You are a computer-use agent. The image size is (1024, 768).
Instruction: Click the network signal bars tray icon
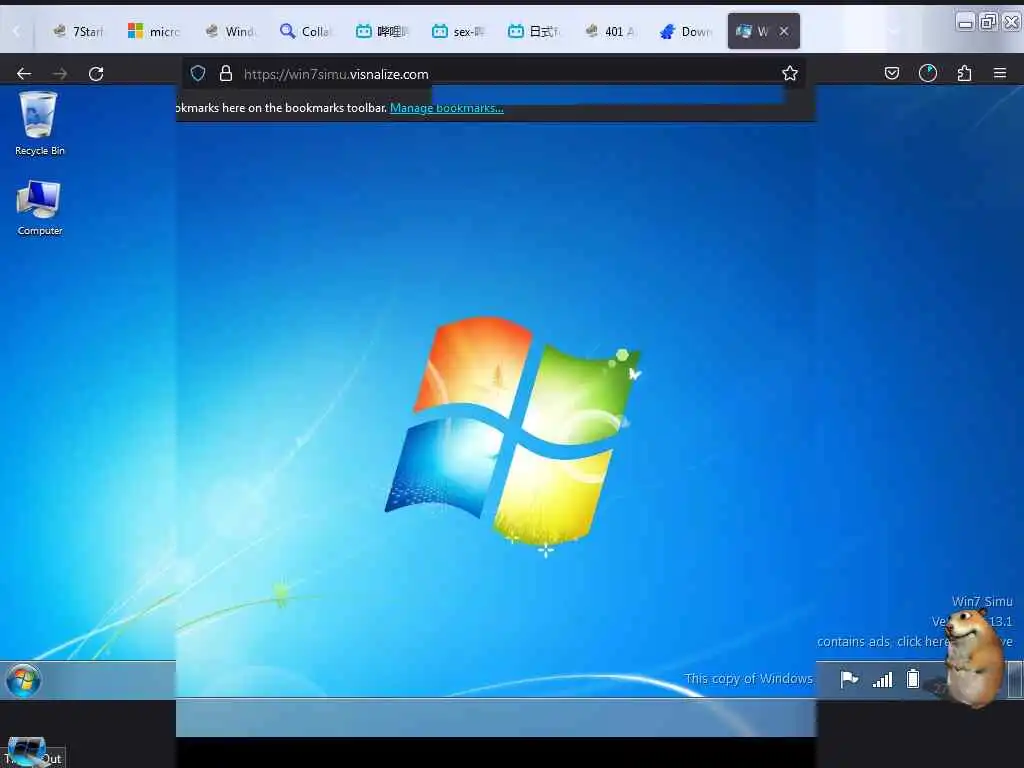(x=882, y=680)
